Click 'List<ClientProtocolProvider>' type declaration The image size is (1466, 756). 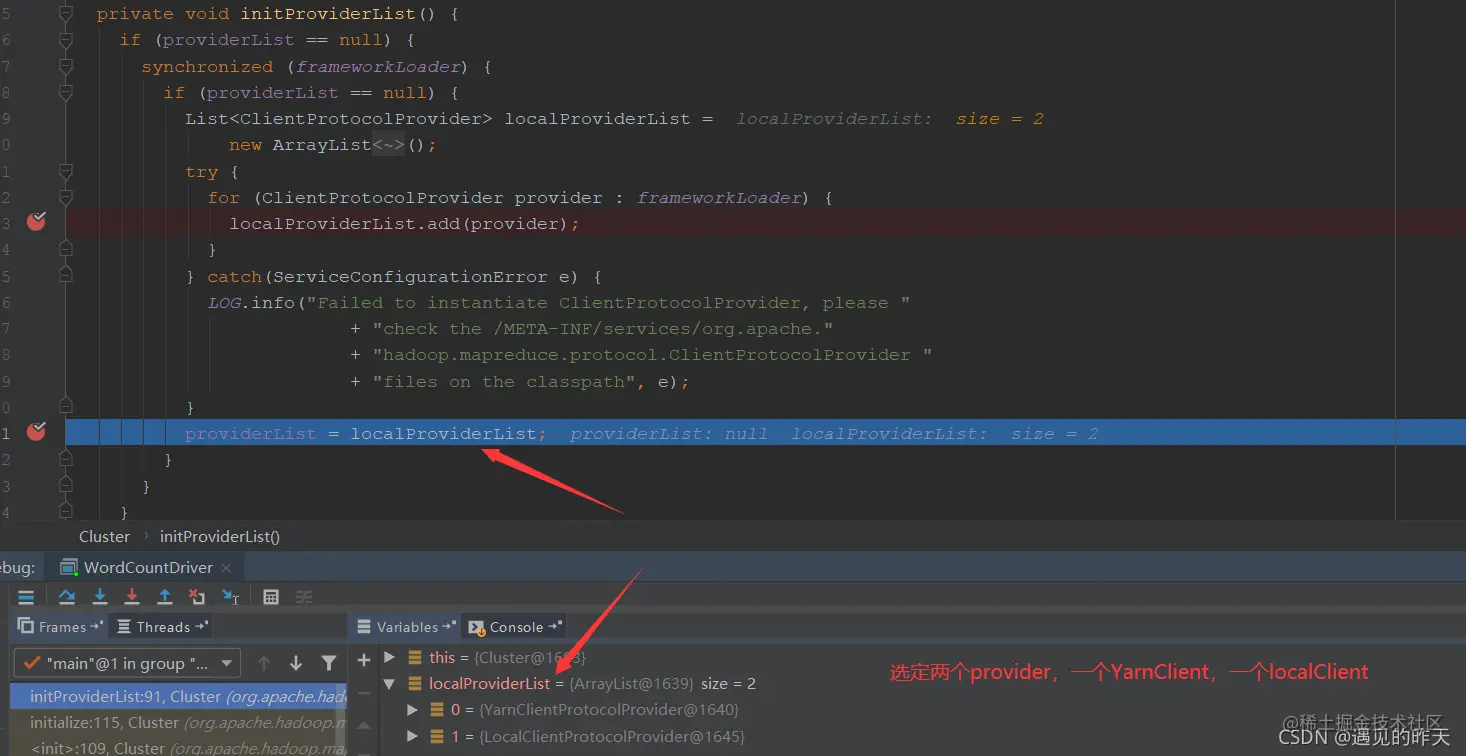pyautogui.click(x=339, y=119)
